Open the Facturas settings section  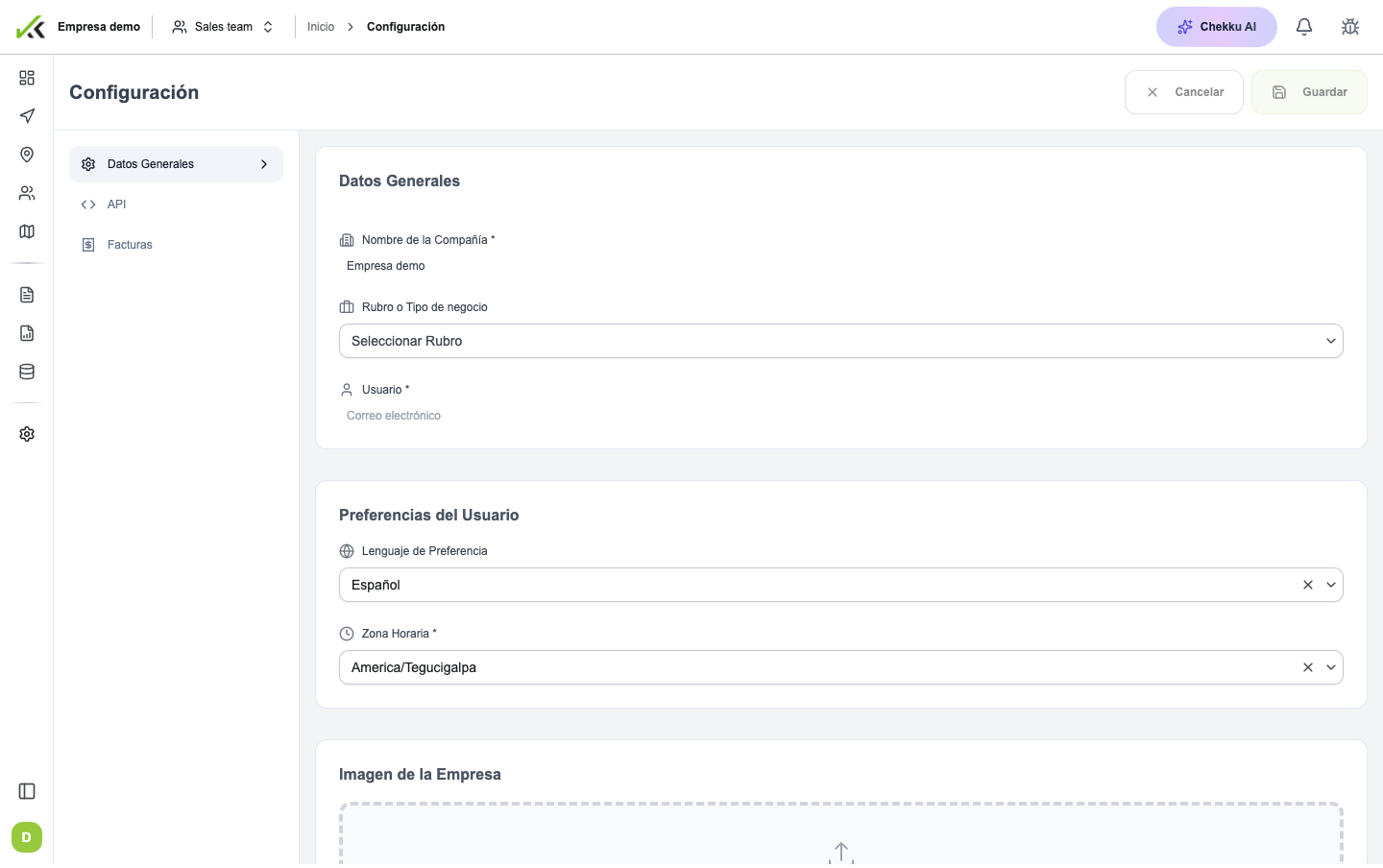(176, 245)
